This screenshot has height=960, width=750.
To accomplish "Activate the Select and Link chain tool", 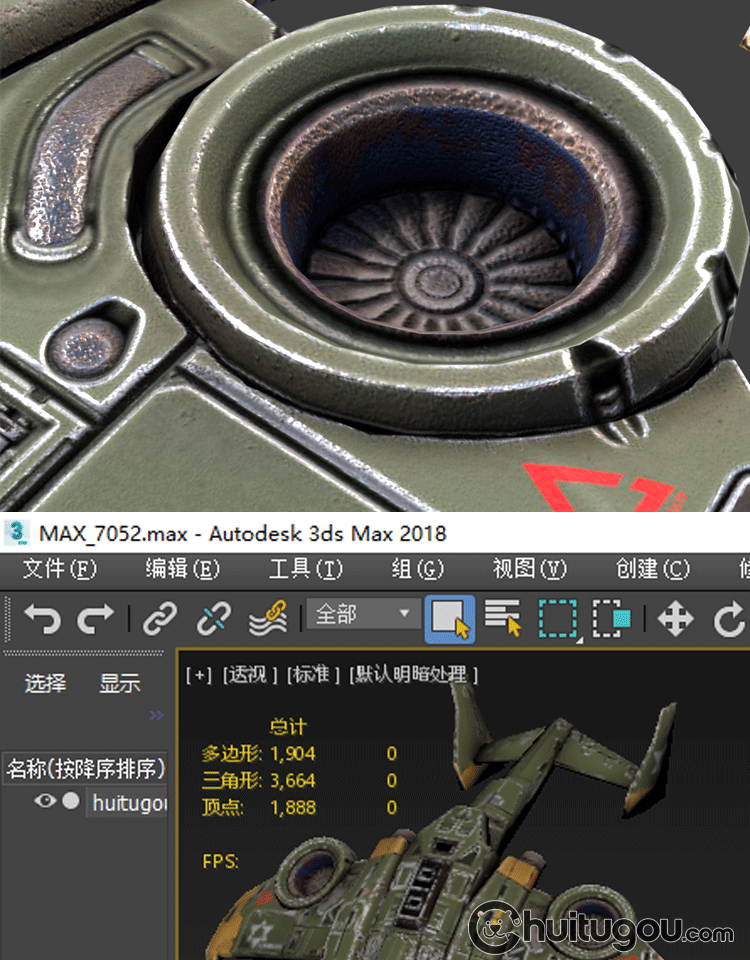I will [x=160, y=618].
